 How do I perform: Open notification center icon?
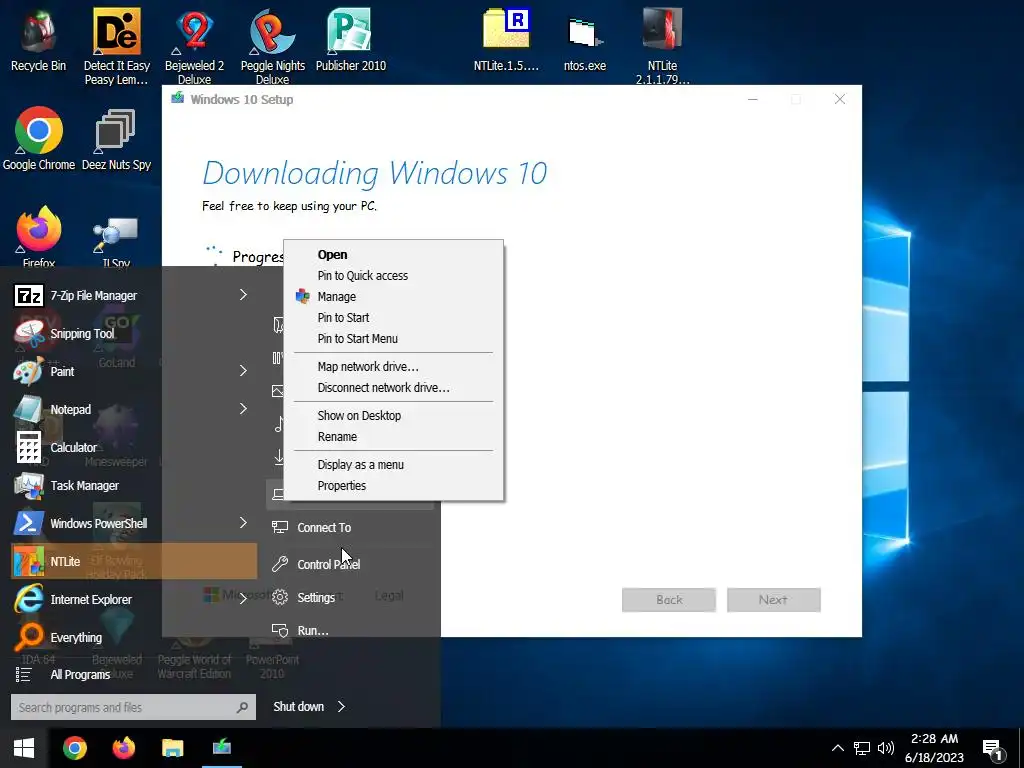click(993, 749)
